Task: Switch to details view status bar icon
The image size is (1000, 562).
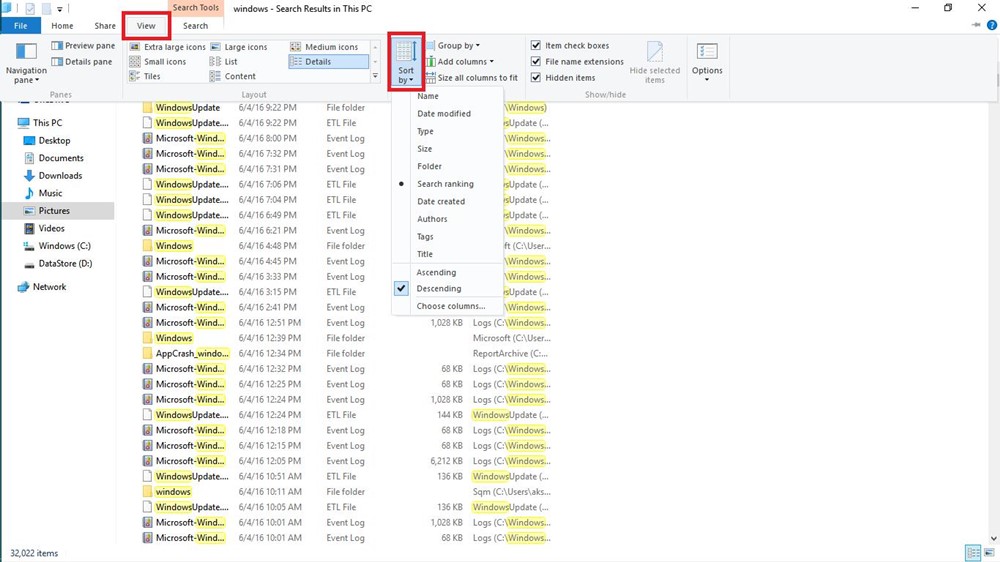Action: pos(973,553)
